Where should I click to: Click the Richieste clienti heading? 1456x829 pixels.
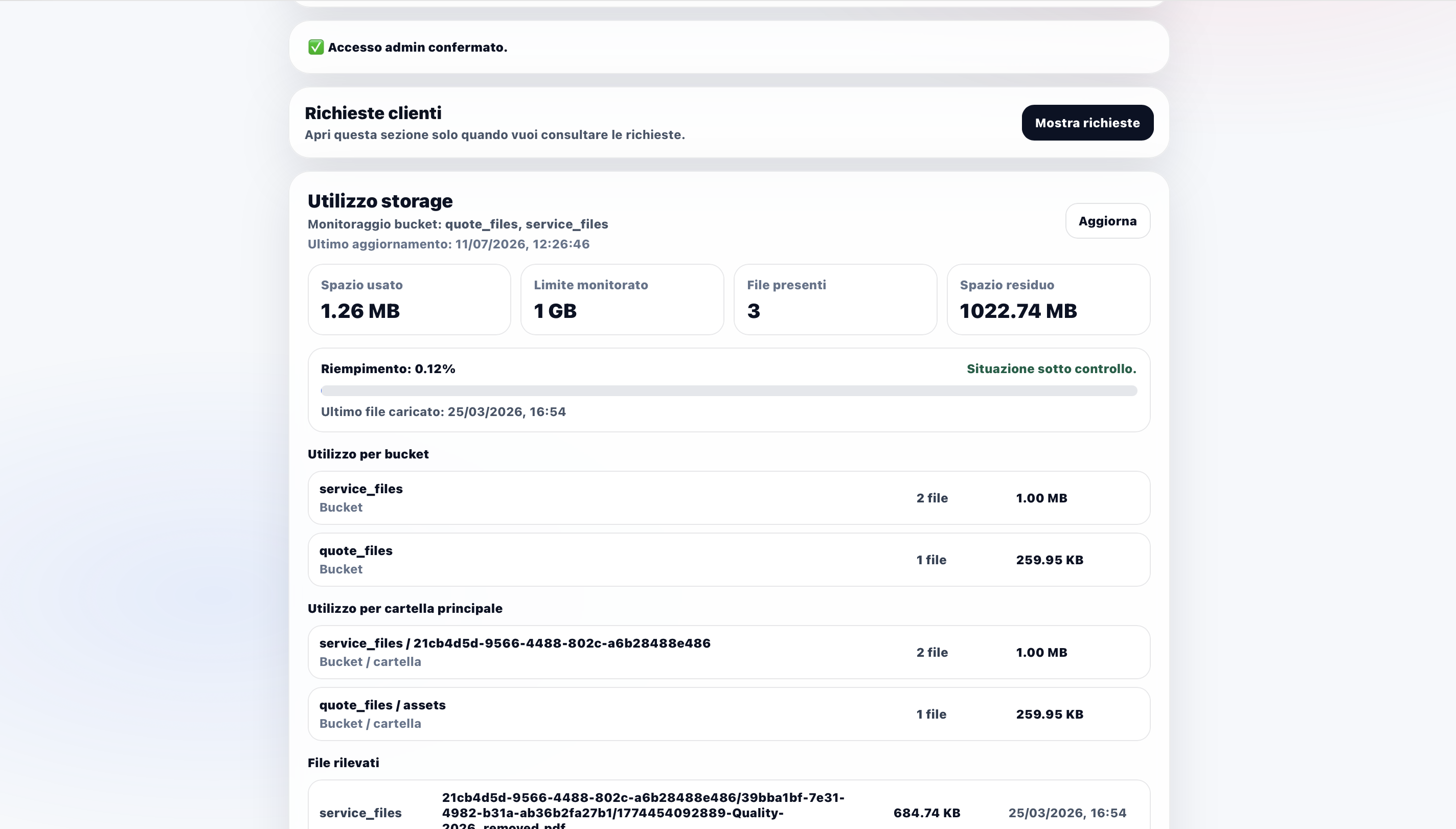[373, 113]
